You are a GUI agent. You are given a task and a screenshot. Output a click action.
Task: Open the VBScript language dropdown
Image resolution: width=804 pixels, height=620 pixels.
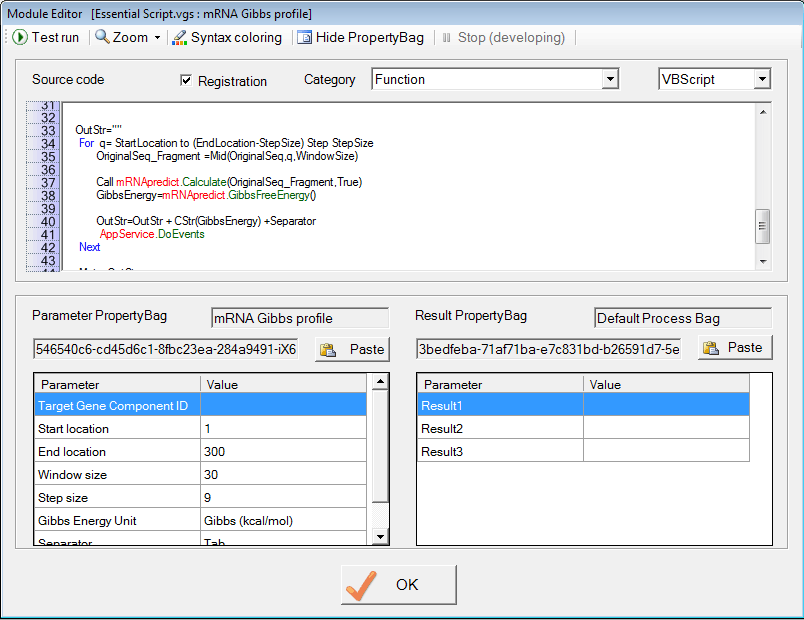pyautogui.click(x=762, y=79)
